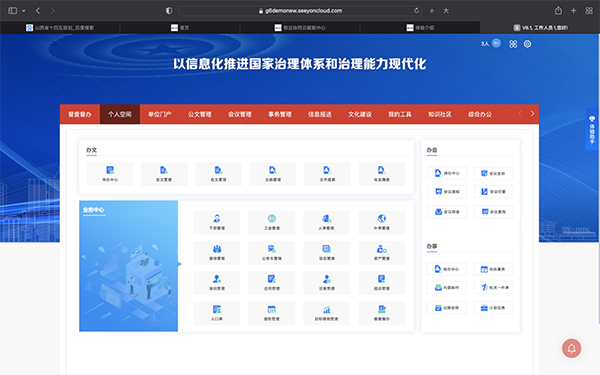Switch to the 致远协同云赋能中心 browser tab
Screen dimensions: 600x375
click(300, 28)
